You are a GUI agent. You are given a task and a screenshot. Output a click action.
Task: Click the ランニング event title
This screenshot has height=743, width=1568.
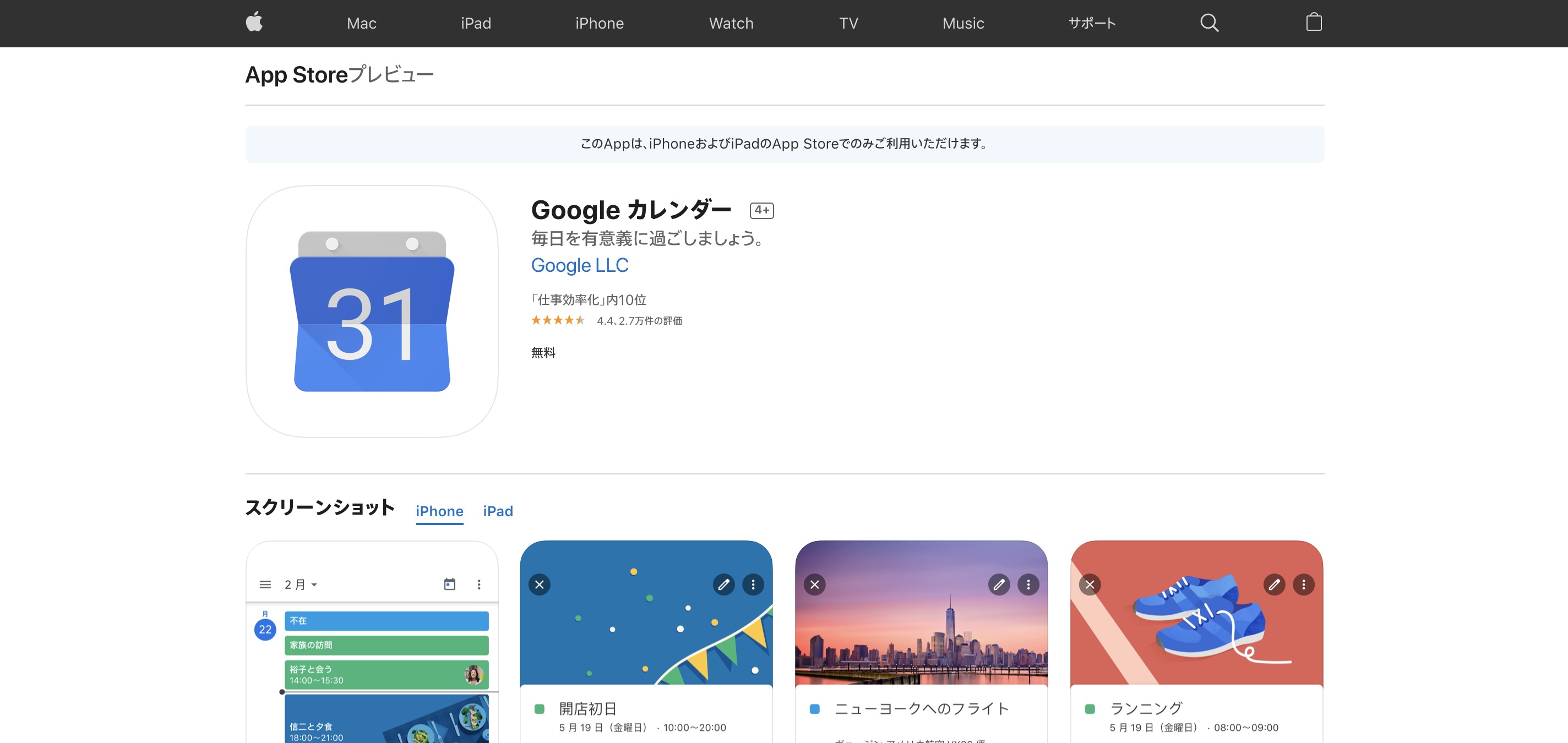[1146, 709]
